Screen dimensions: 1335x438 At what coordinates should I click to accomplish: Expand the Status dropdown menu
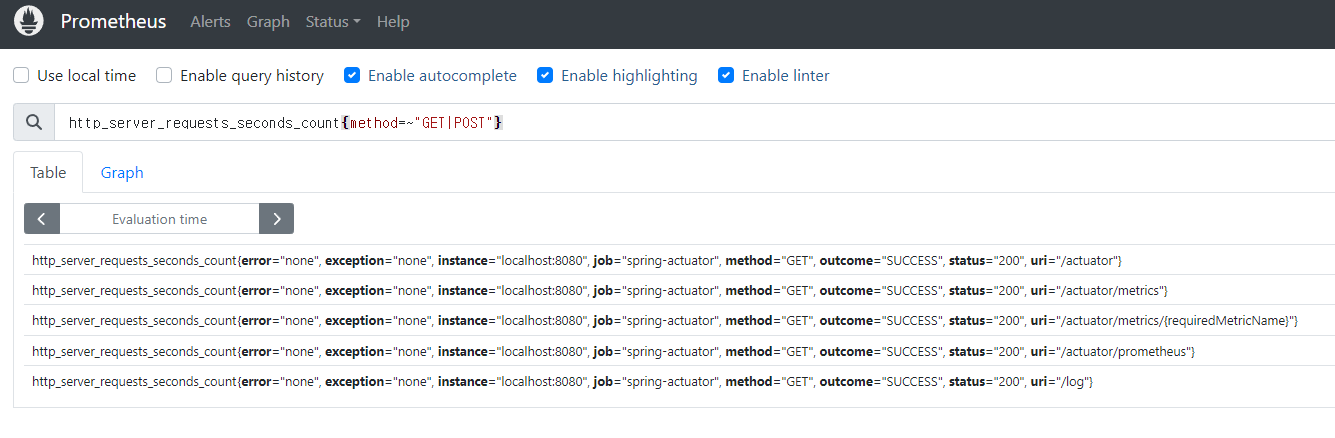(333, 21)
